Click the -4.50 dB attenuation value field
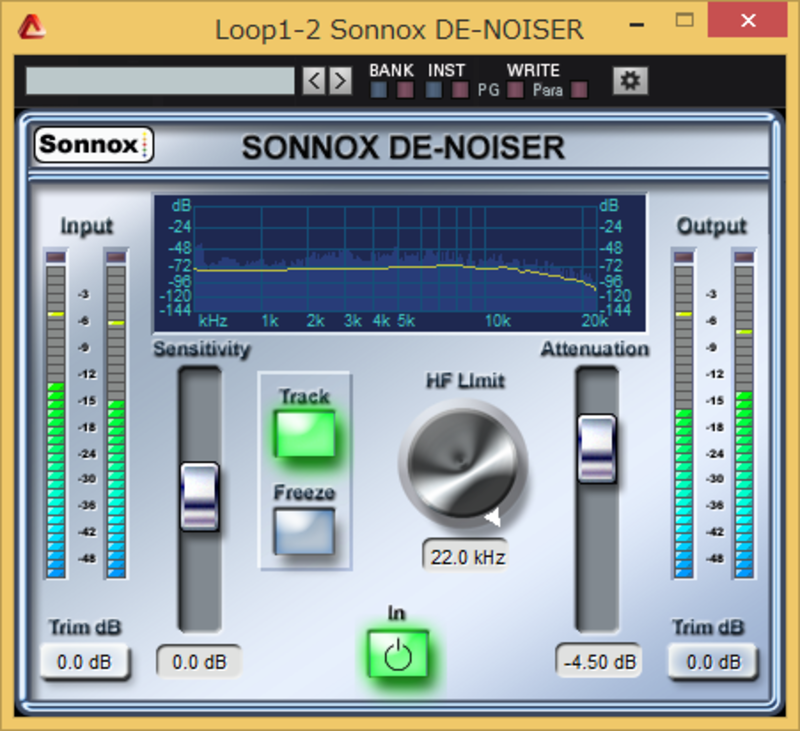Viewport: 800px width, 731px height. pos(597,662)
